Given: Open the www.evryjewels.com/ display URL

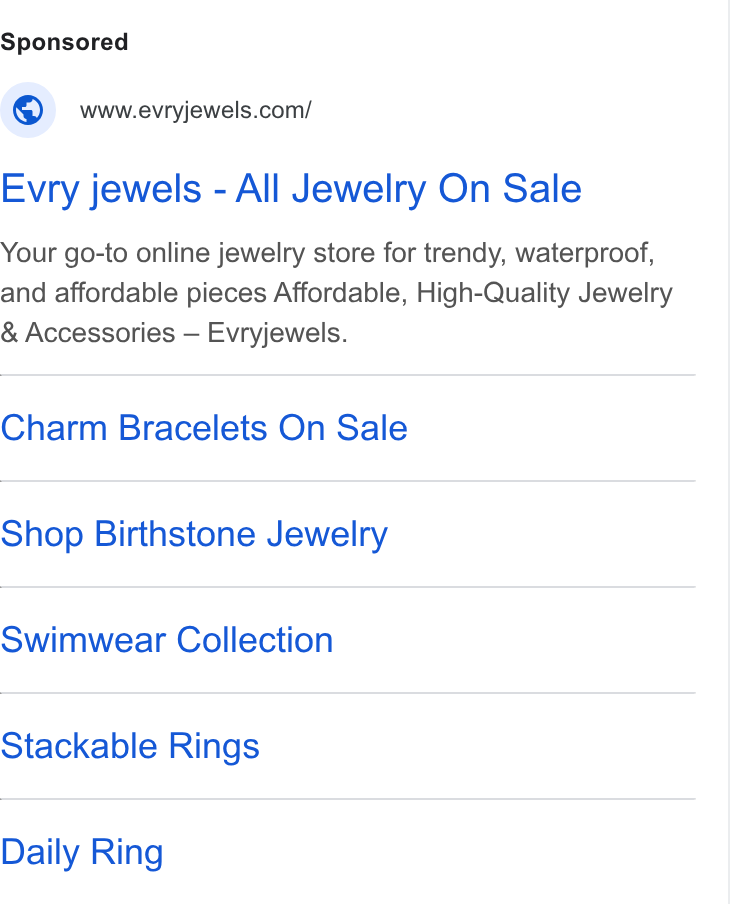Looking at the screenshot, I should pyautogui.click(x=195, y=110).
